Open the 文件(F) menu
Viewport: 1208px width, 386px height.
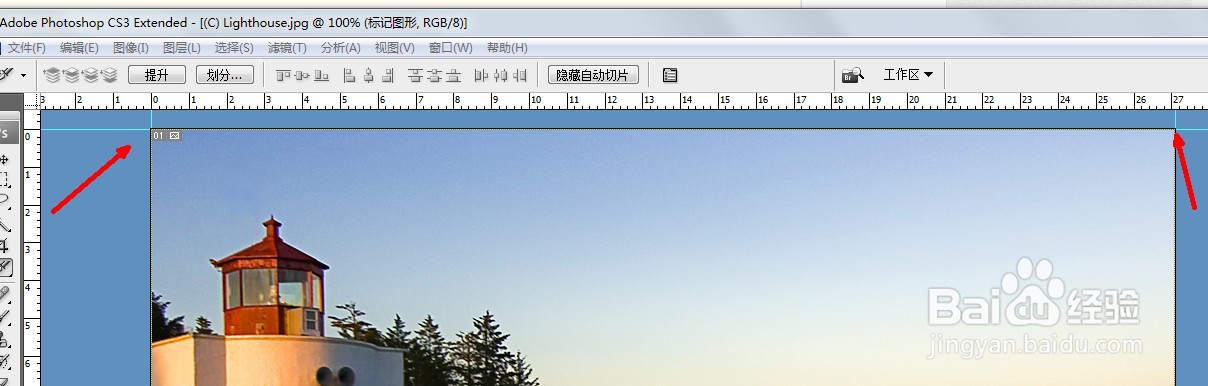pos(27,48)
